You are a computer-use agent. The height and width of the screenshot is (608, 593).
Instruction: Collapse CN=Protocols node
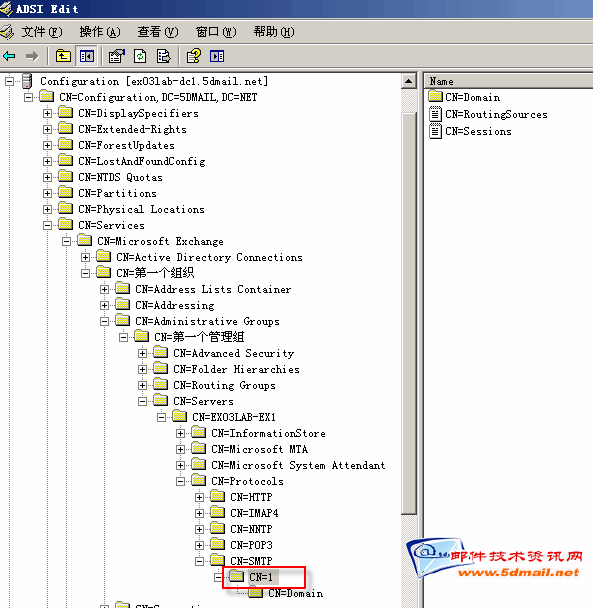pyautogui.click(x=180, y=482)
